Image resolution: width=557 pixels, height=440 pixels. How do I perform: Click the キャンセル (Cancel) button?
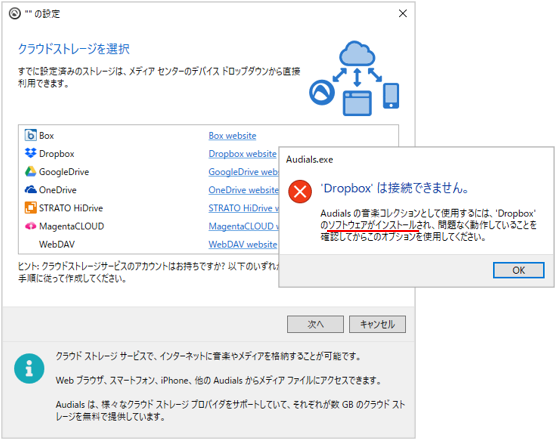pyautogui.click(x=377, y=324)
